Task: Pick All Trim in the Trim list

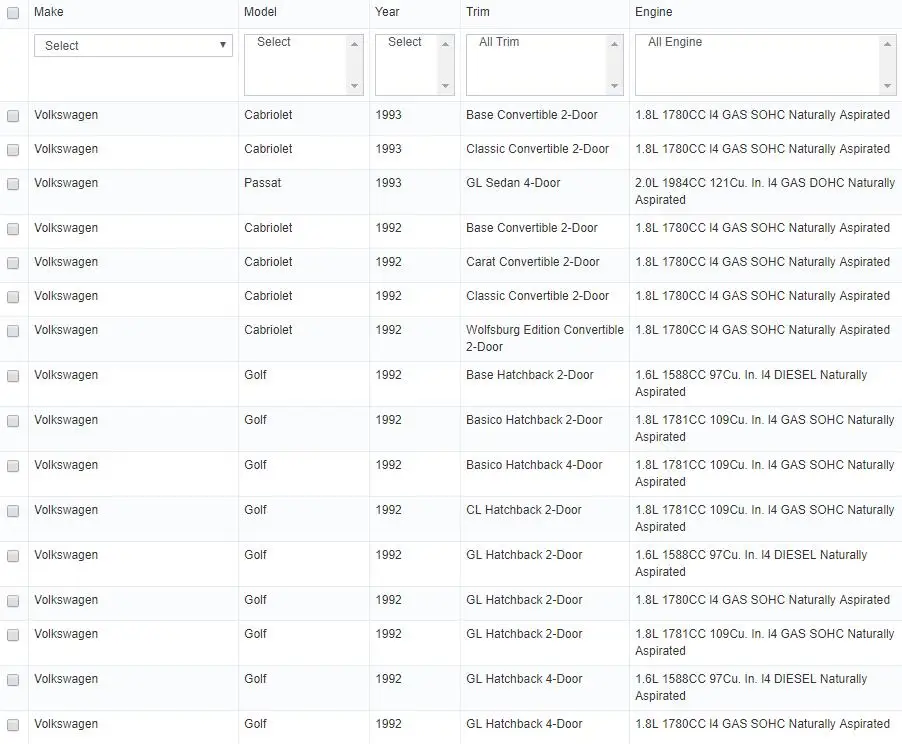Action: coord(499,42)
